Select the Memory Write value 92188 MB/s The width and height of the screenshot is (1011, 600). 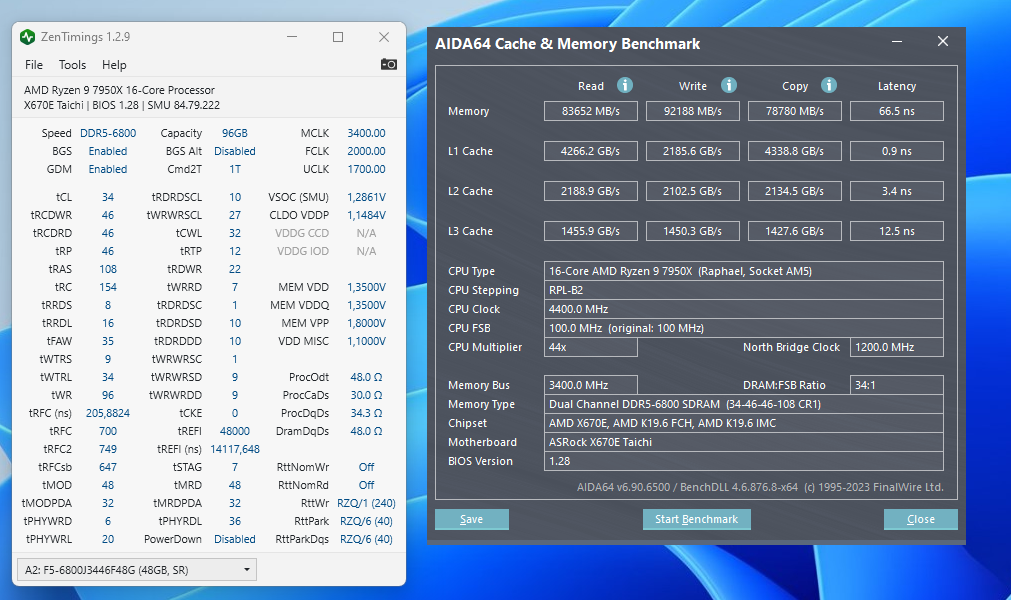692,111
